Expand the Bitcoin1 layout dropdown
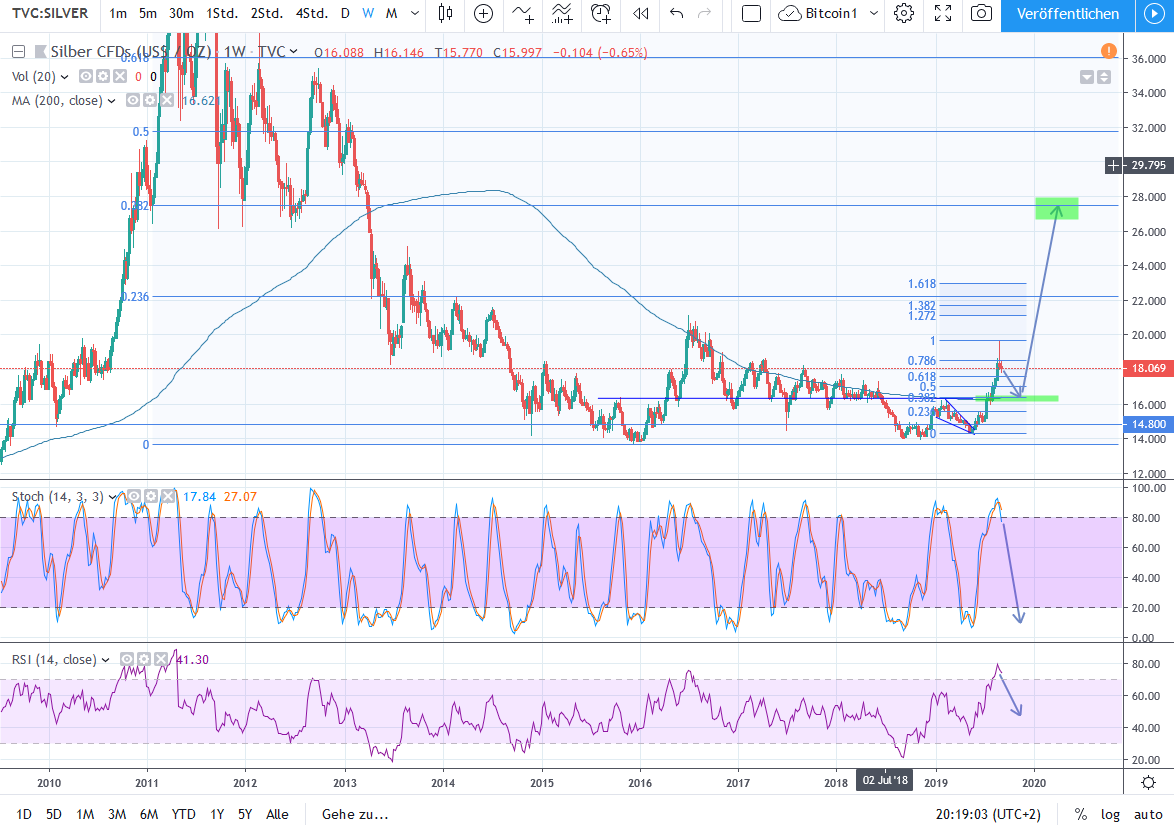 [873, 13]
